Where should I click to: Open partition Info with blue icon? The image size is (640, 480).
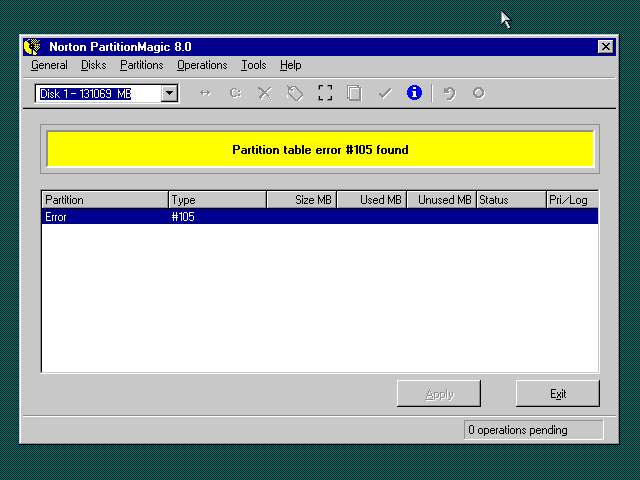tap(414, 93)
